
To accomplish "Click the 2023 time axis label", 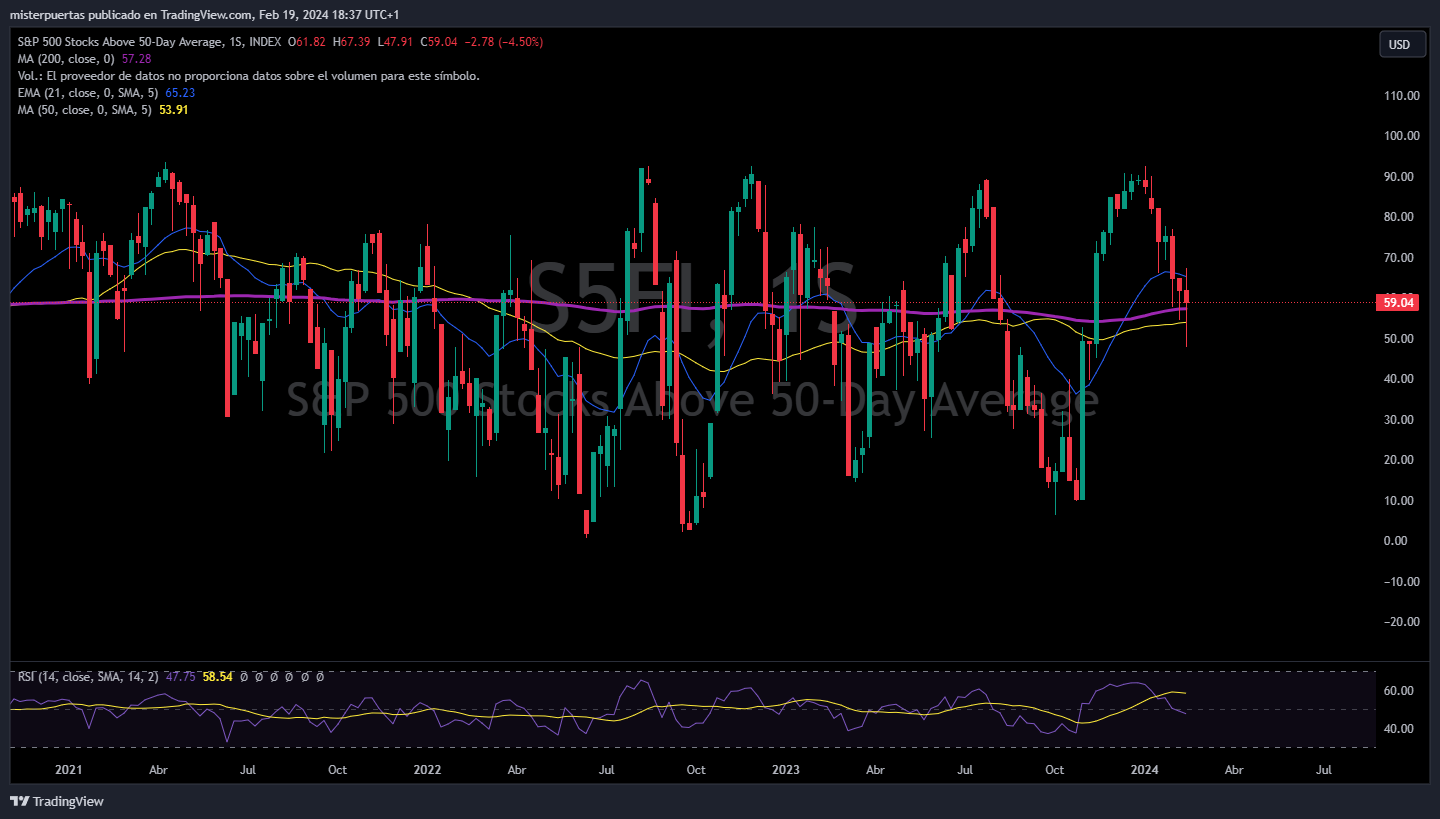I will tap(786, 770).
